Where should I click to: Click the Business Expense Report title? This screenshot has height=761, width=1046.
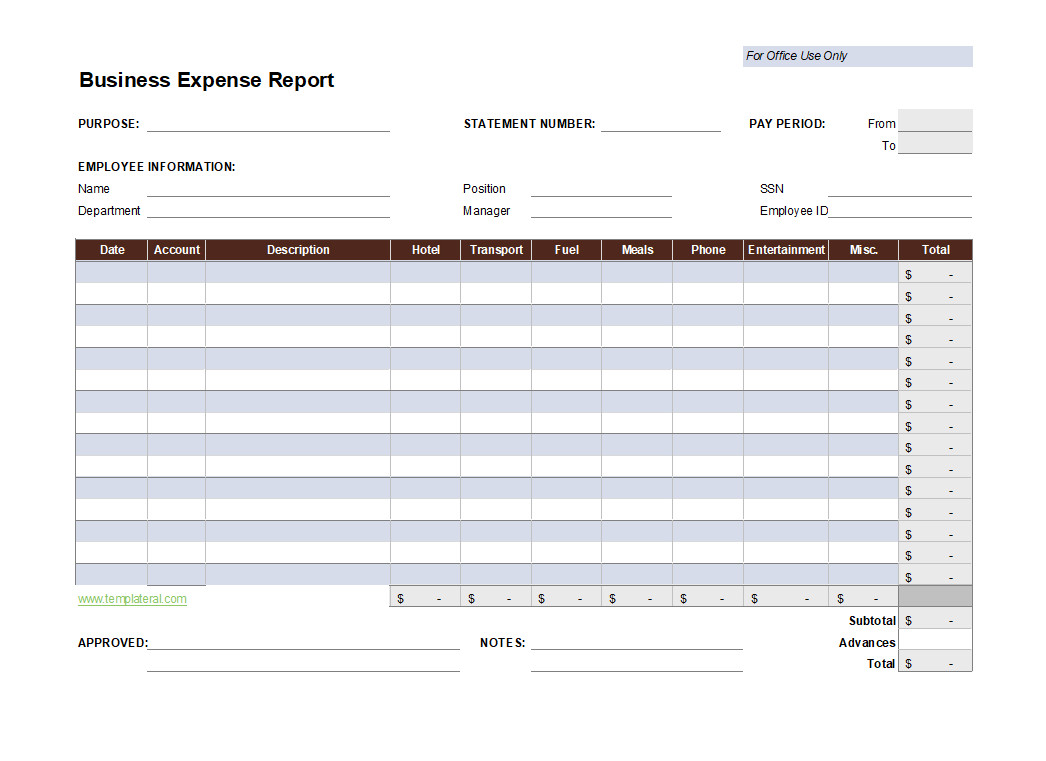(x=206, y=80)
